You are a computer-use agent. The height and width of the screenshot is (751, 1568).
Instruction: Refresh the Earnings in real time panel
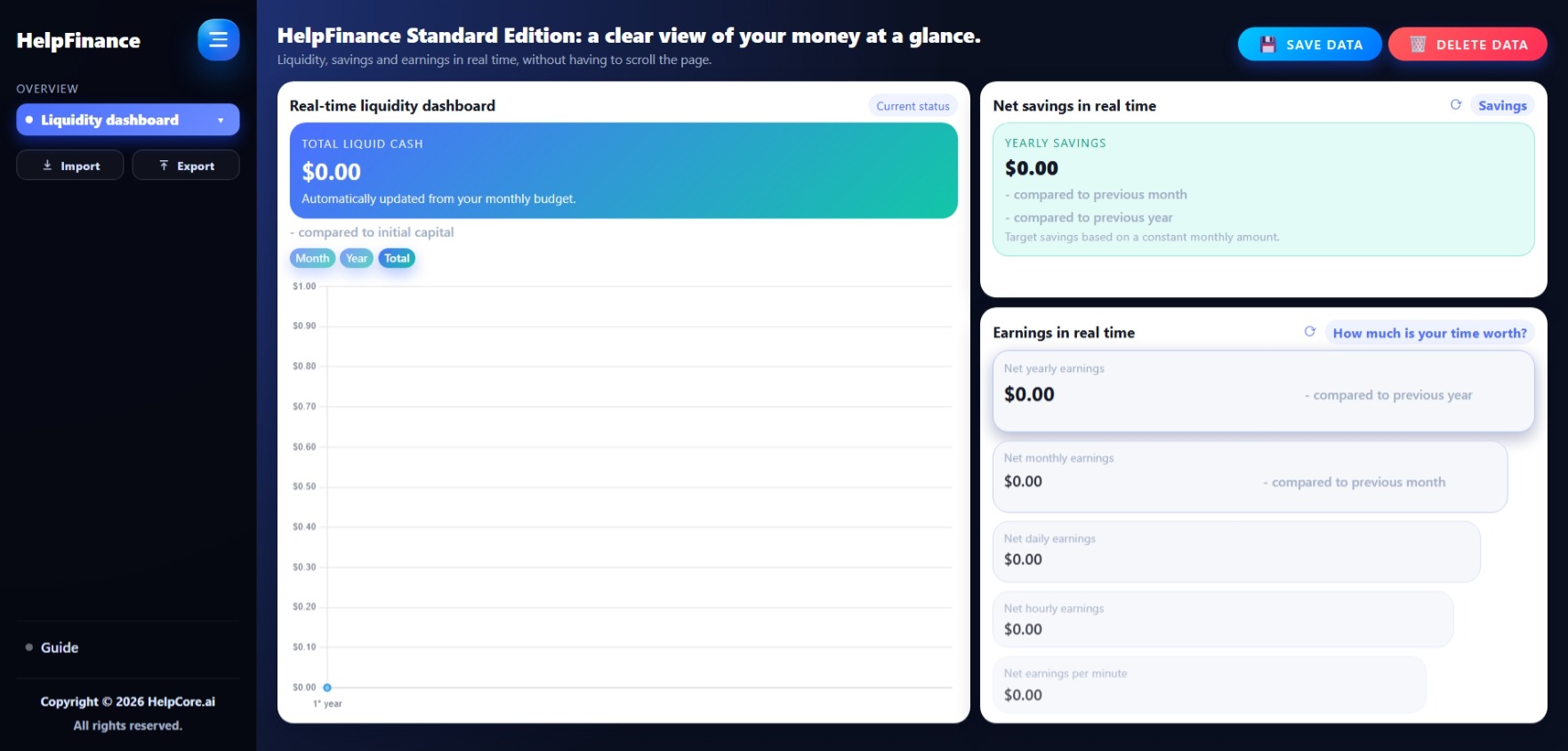[1310, 332]
